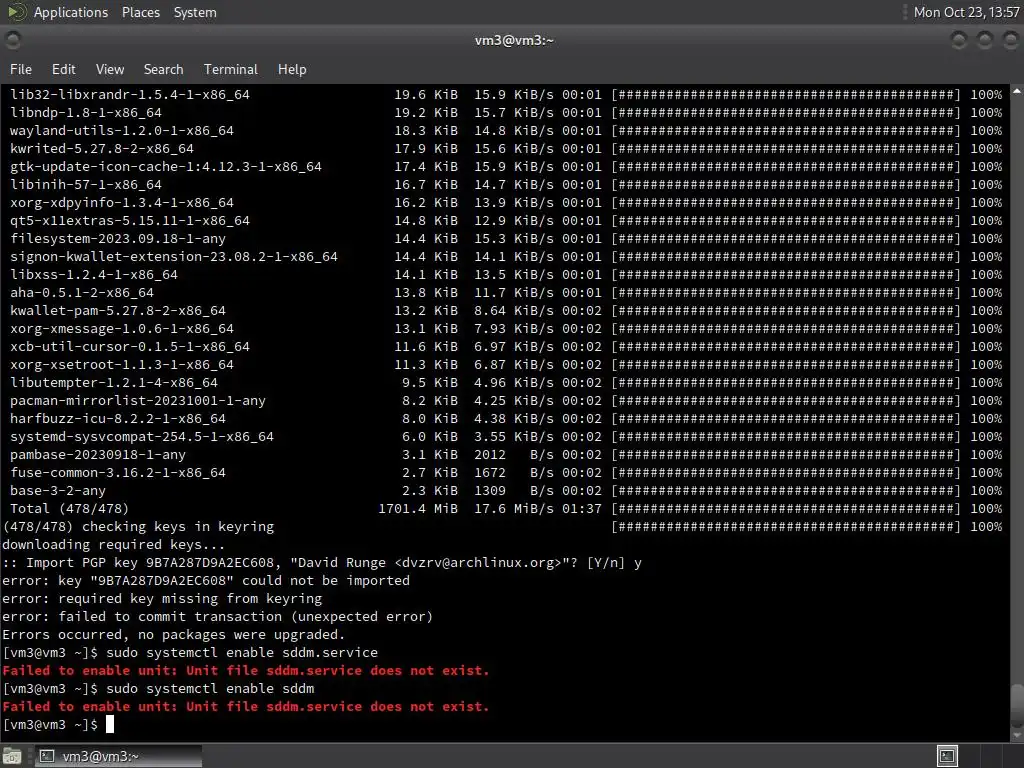This screenshot has height=768, width=1024.
Task: Open the System menu in top panel
Action: point(195,12)
